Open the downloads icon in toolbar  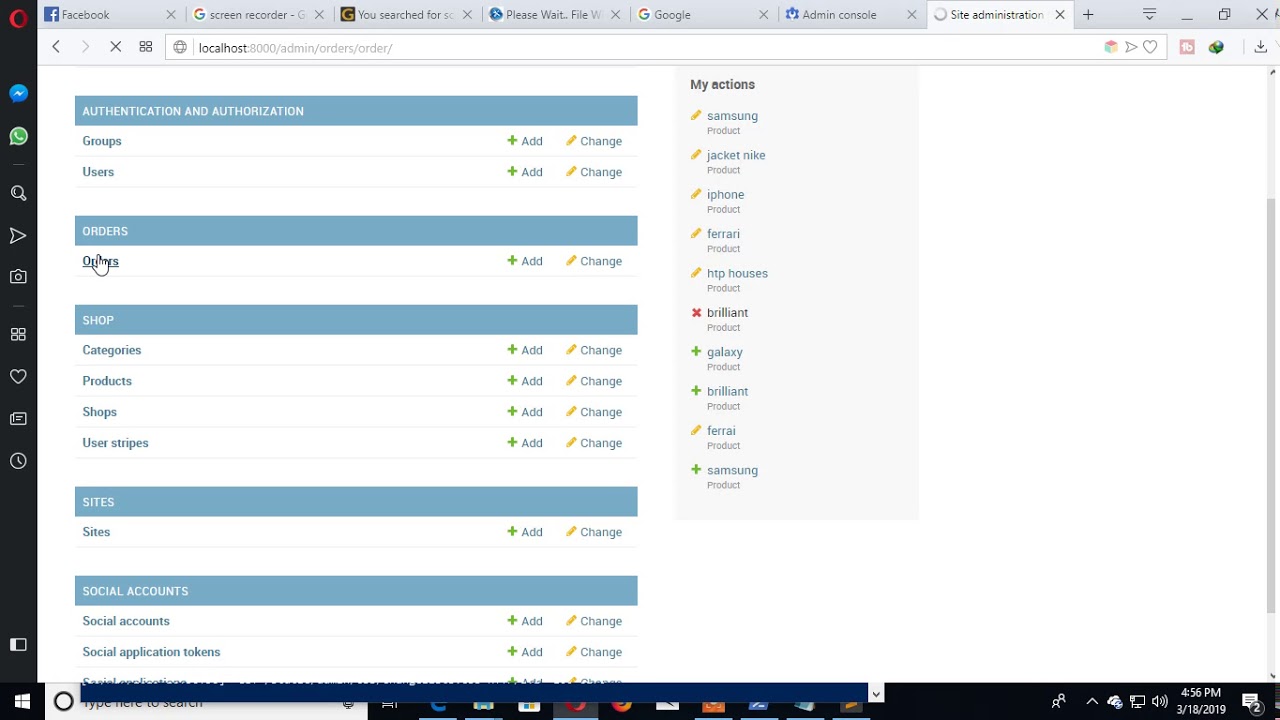coord(1260,47)
